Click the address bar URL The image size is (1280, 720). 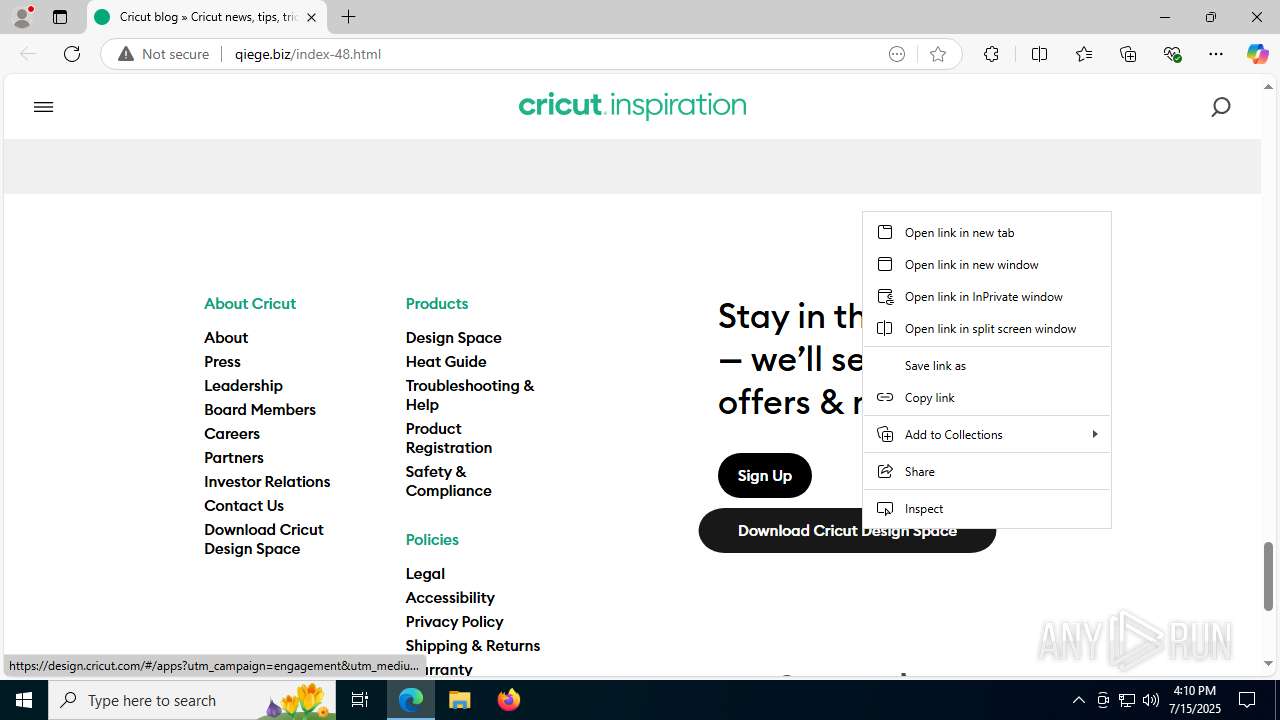308,54
